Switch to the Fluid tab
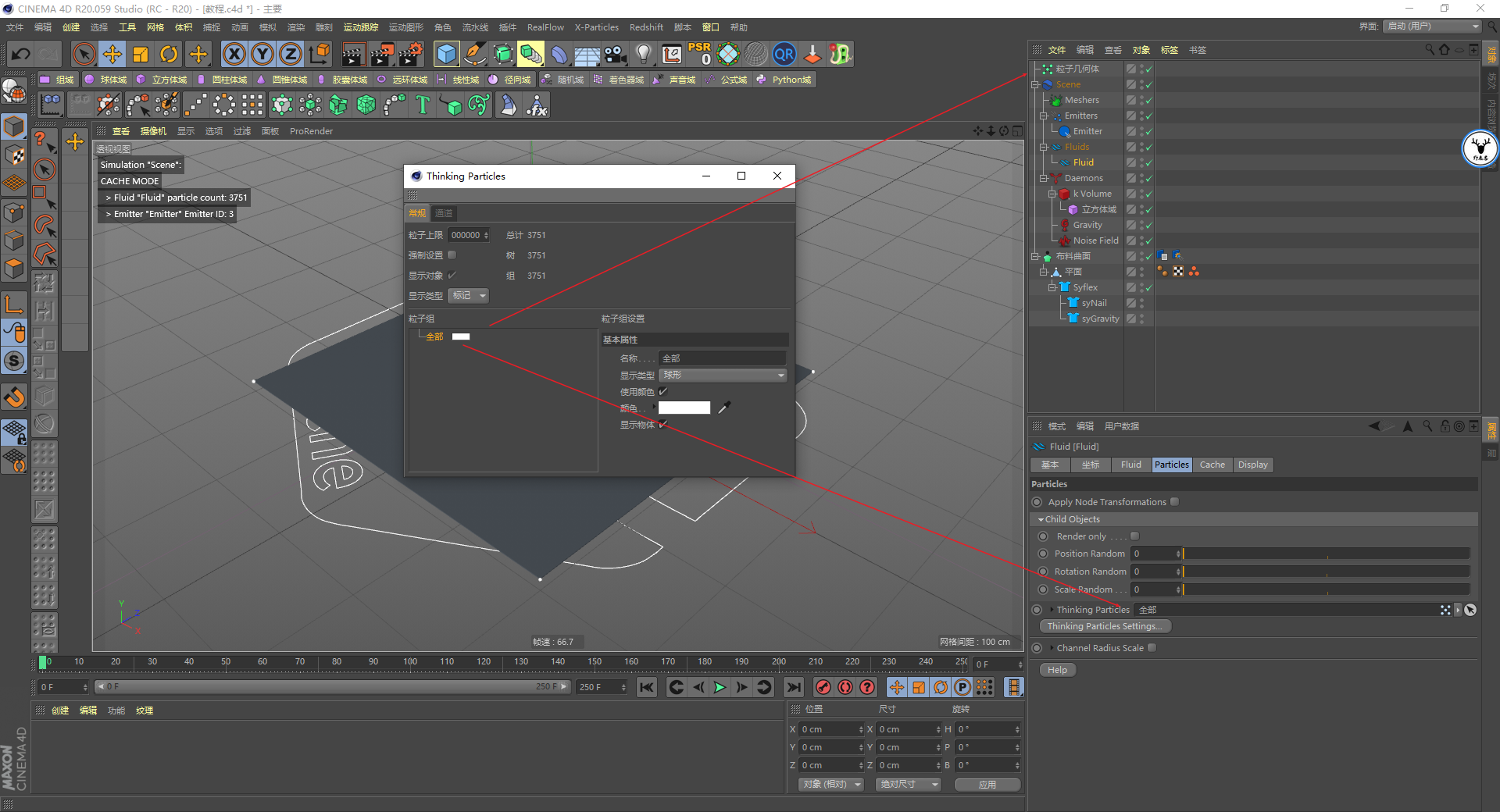 click(1130, 465)
